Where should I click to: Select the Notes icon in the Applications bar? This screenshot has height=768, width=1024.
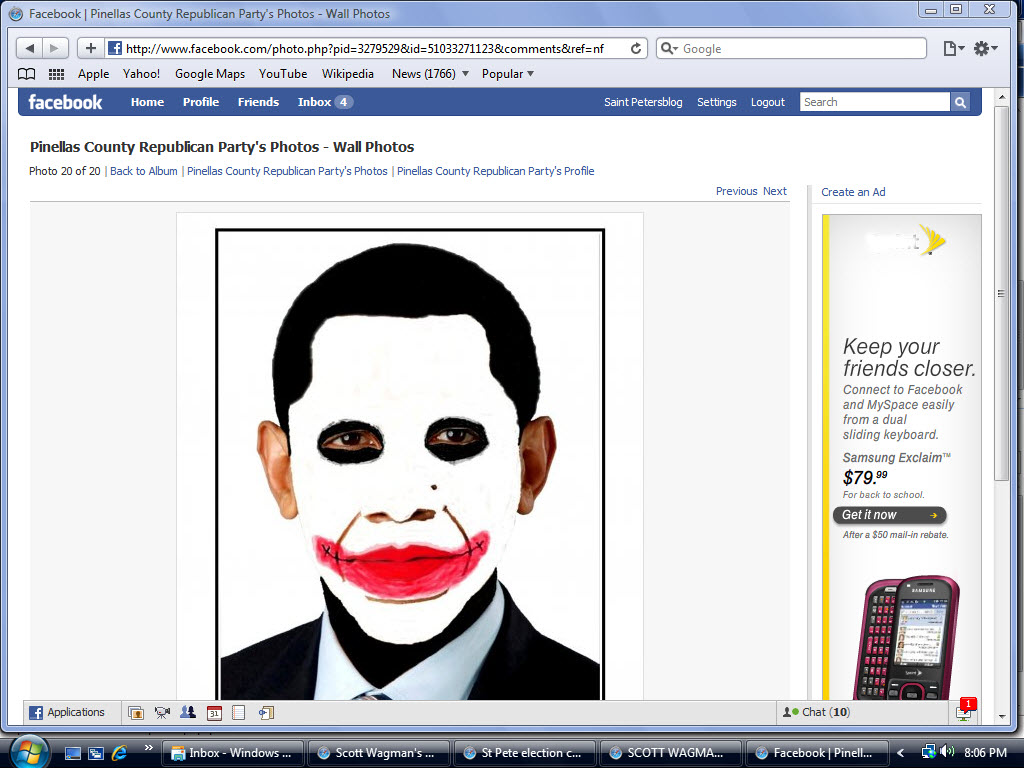pos(238,712)
